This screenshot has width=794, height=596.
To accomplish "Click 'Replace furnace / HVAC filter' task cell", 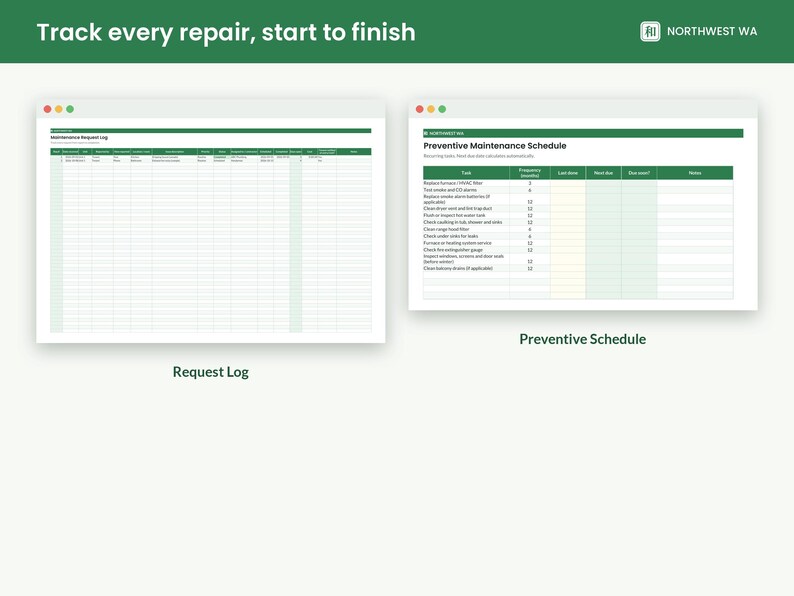I will pos(466,183).
